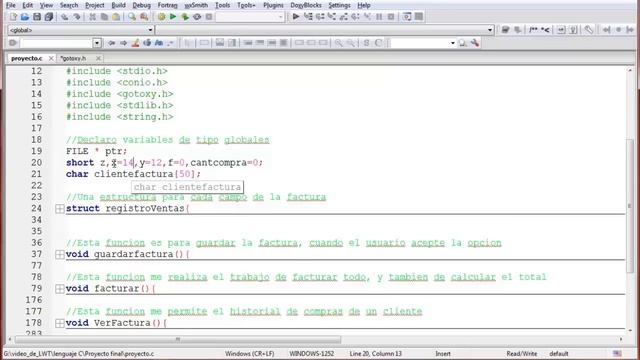
Task: Click the red wrench settings icon
Action: (475, 43)
